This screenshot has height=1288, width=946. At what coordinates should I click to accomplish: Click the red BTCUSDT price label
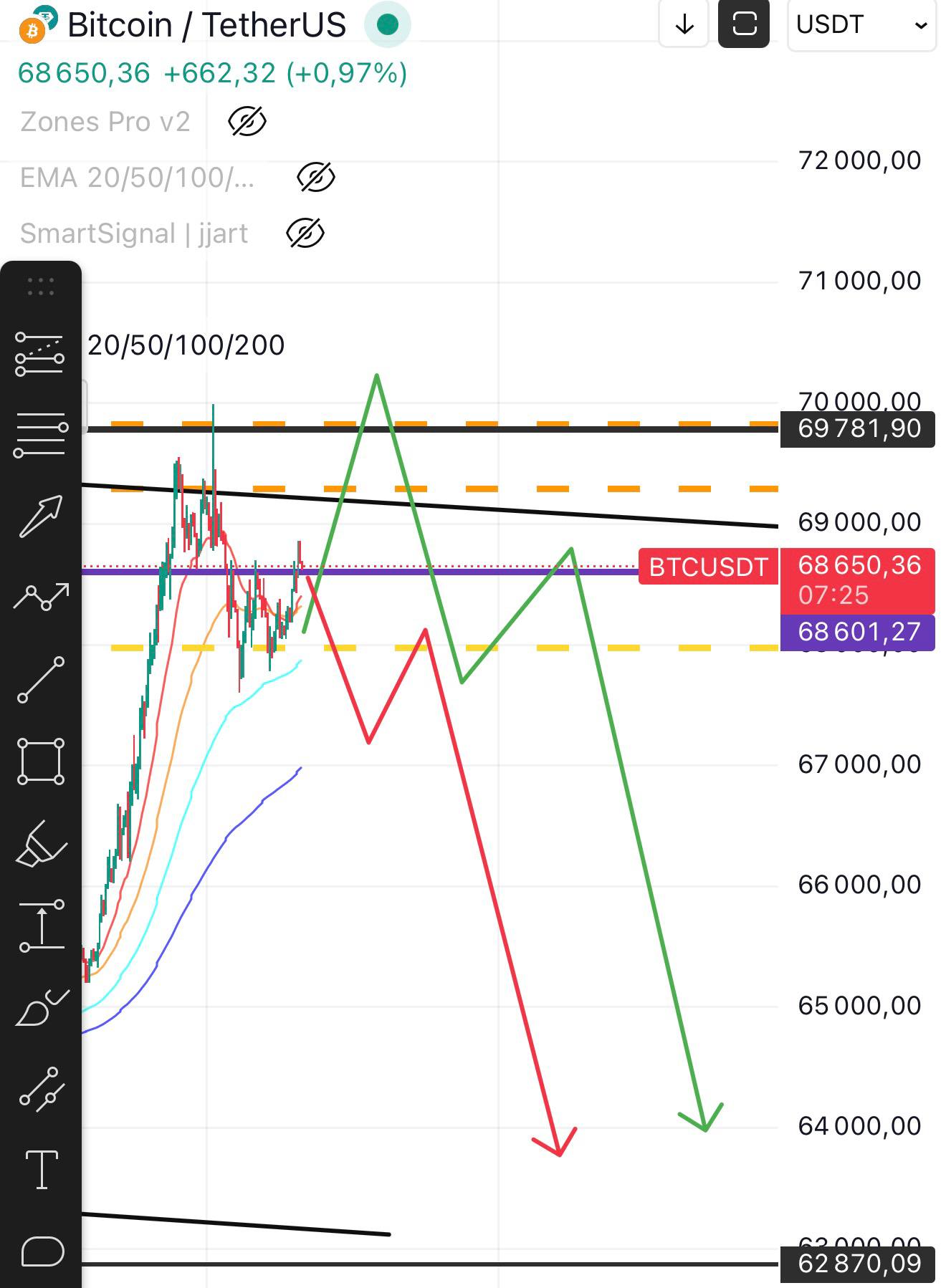(708, 567)
